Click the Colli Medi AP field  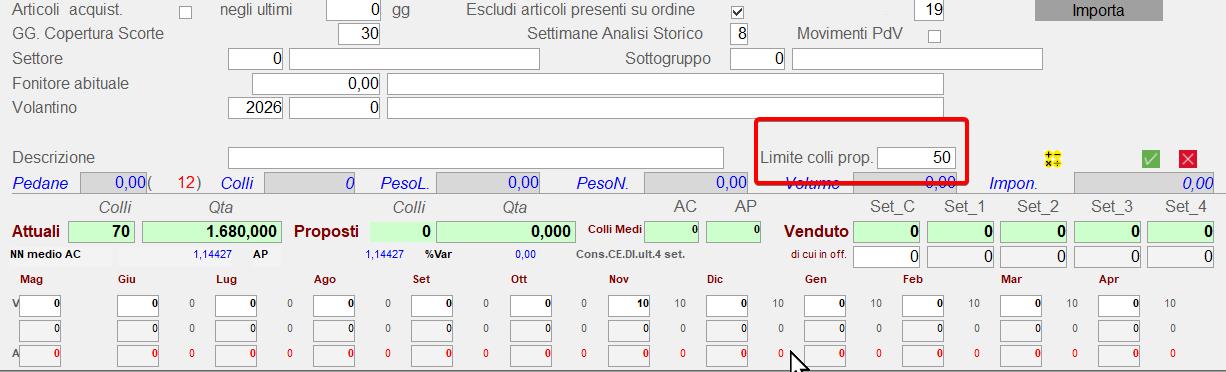pyautogui.click(x=734, y=232)
